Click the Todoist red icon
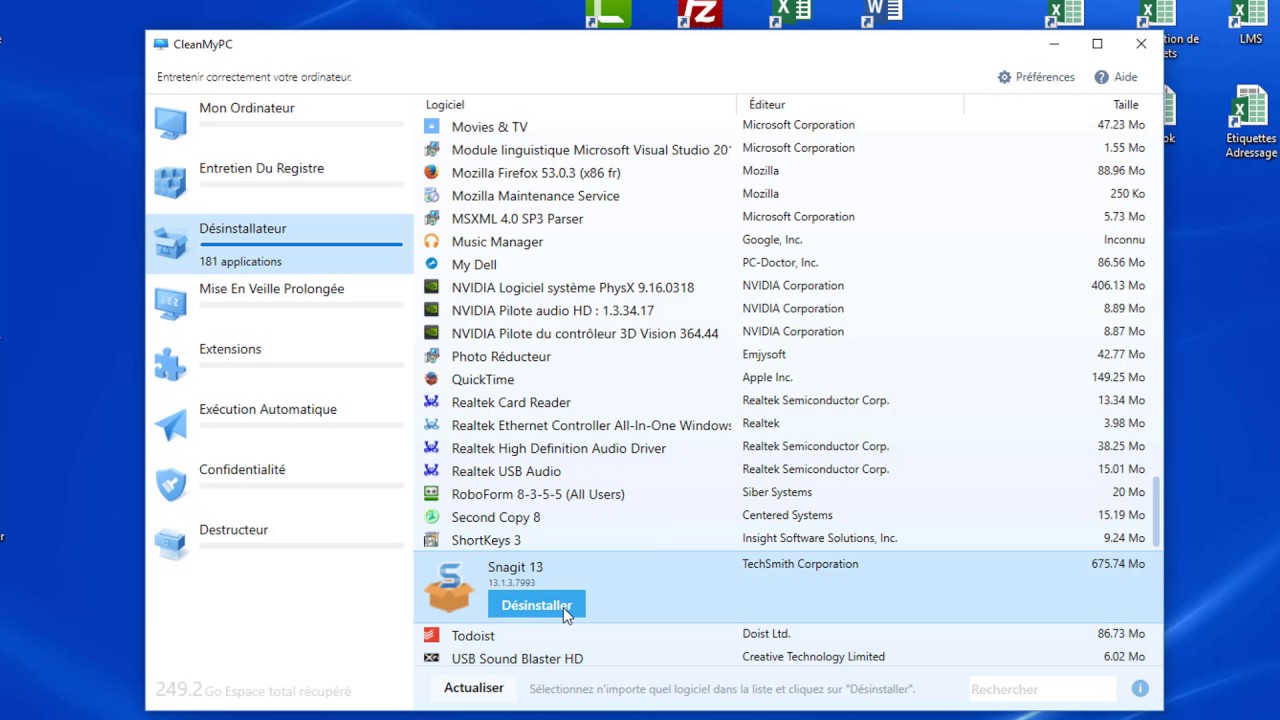This screenshot has height=720, width=1280. (x=431, y=635)
